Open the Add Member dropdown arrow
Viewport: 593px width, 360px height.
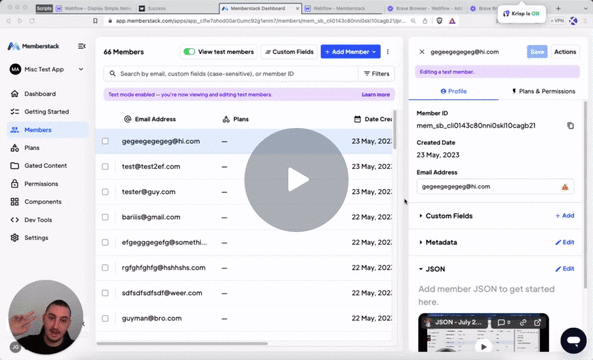tap(374, 52)
